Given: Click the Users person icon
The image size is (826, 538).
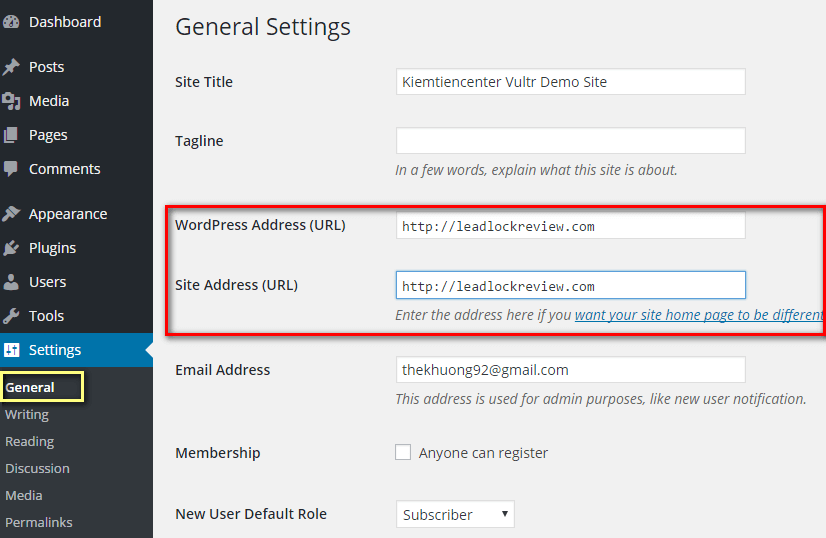Looking at the screenshot, I should (11, 282).
